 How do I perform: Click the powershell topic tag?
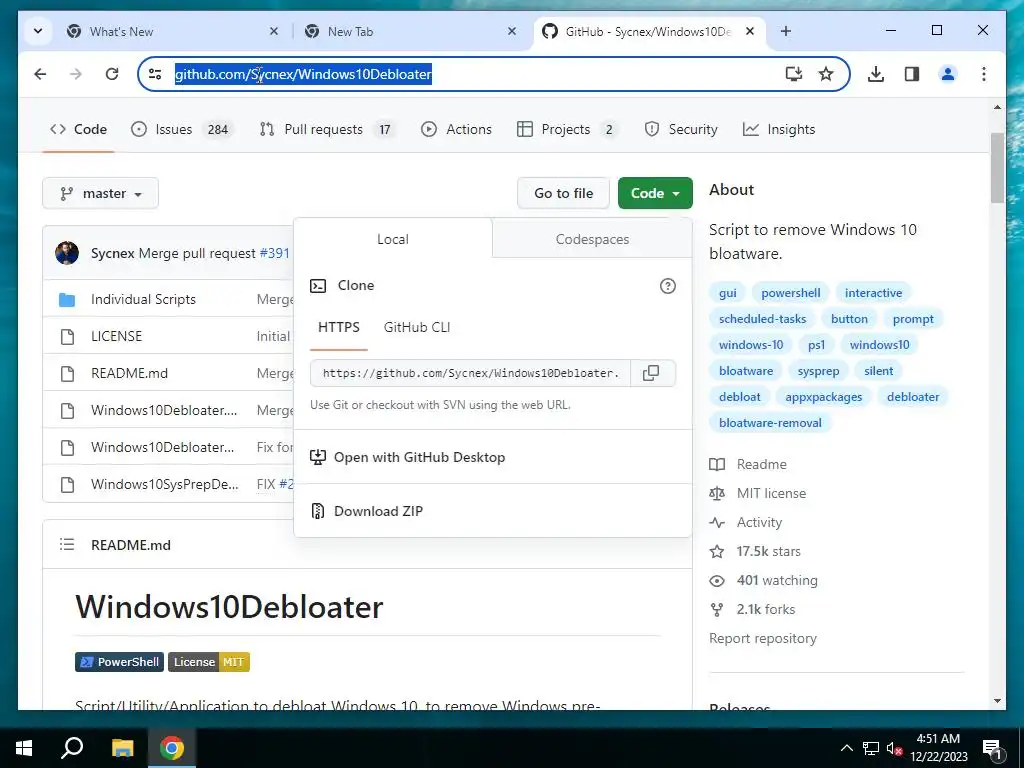pyautogui.click(x=790, y=293)
